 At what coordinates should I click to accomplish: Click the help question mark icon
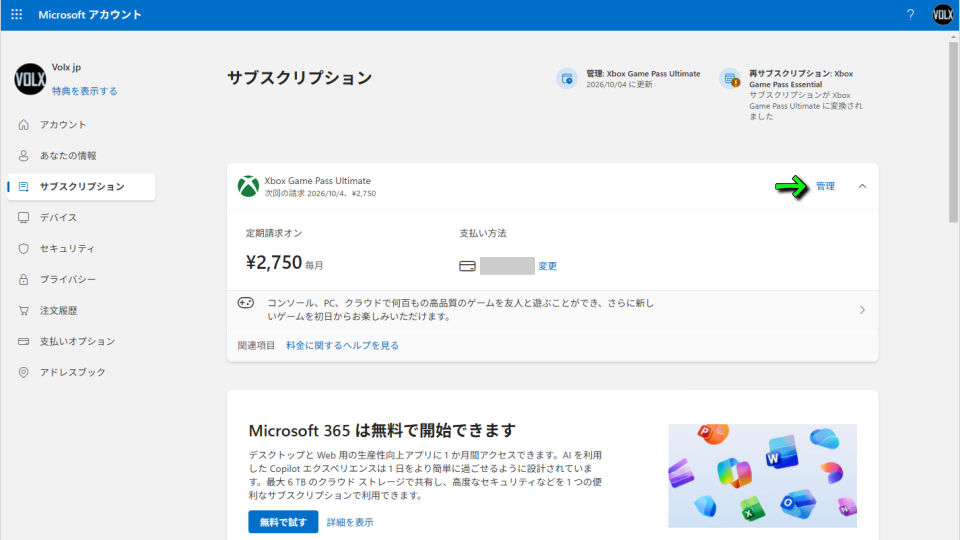[910, 15]
